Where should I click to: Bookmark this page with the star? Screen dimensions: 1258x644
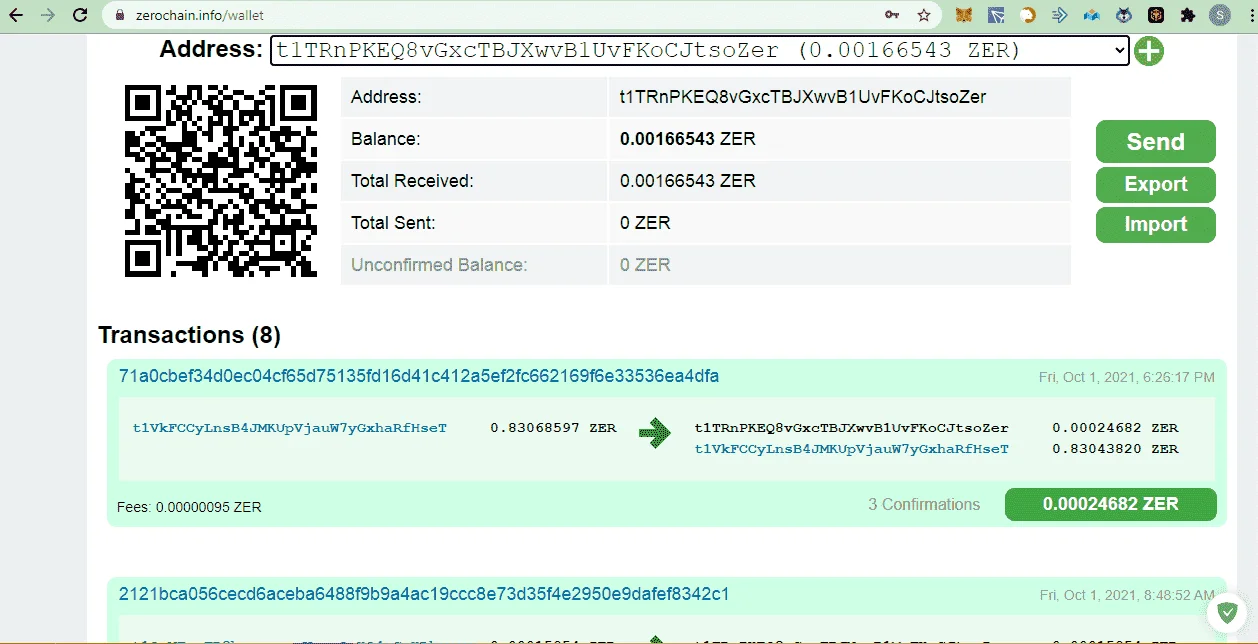924,16
